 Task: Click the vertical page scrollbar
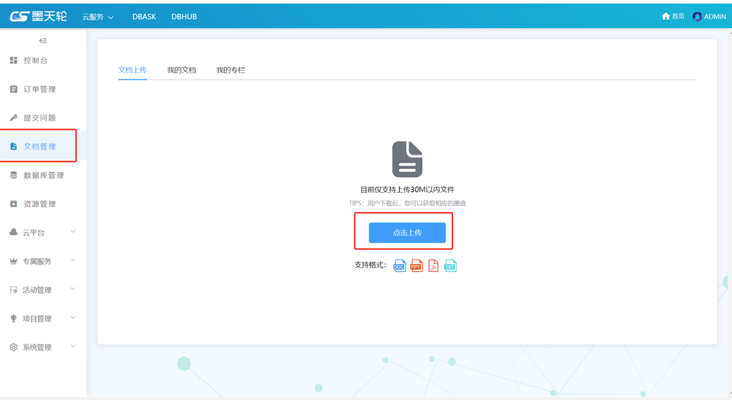pos(730,213)
